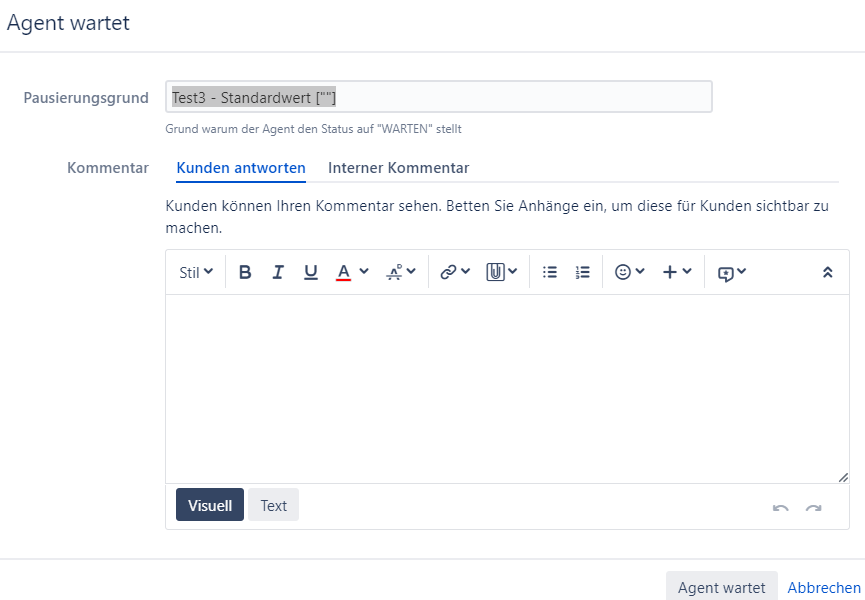Click the insert link icon
865x600 pixels.
click(448, 272)
